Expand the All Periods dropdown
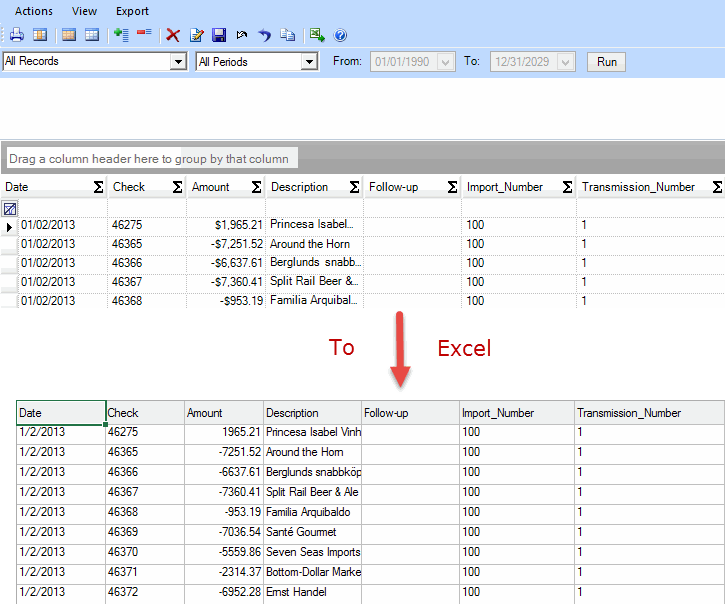 tap(309, 62)
